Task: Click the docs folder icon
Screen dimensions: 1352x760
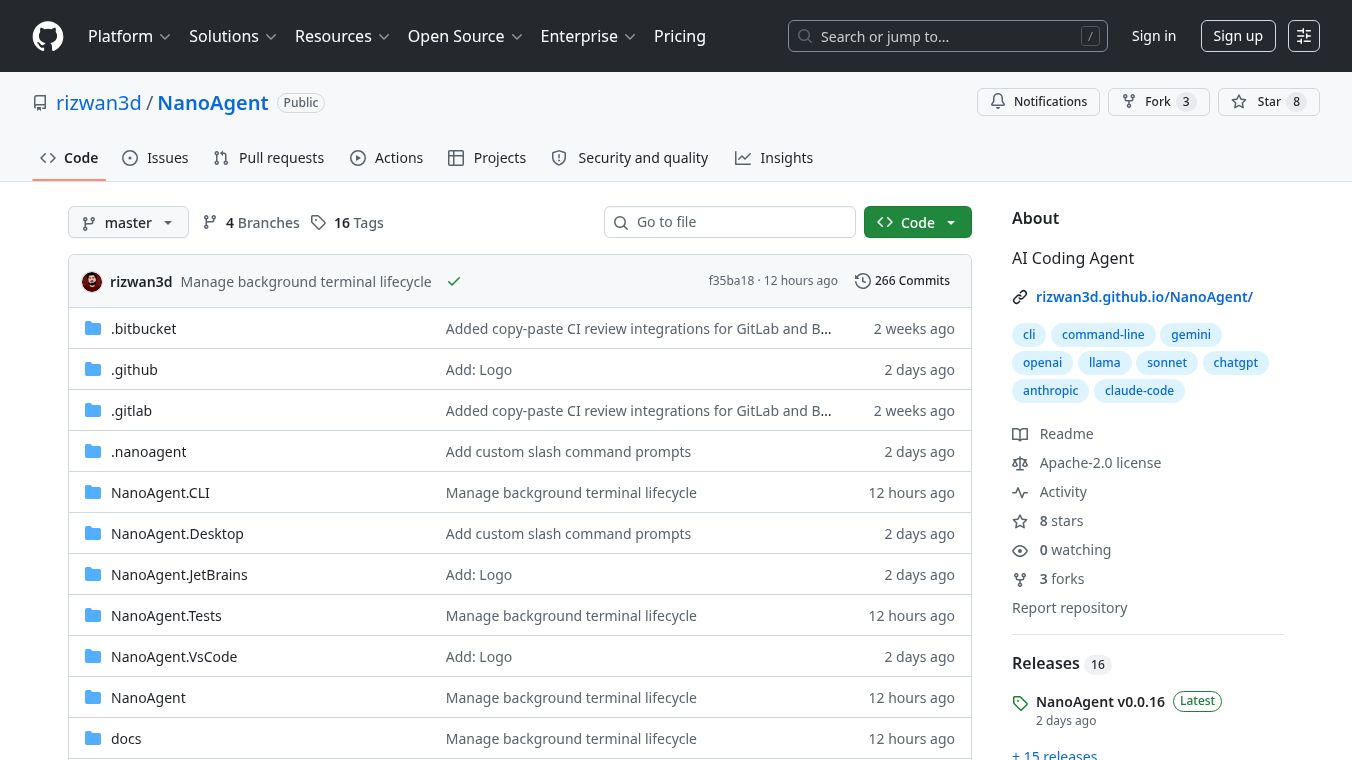Action: coord(93,738)
